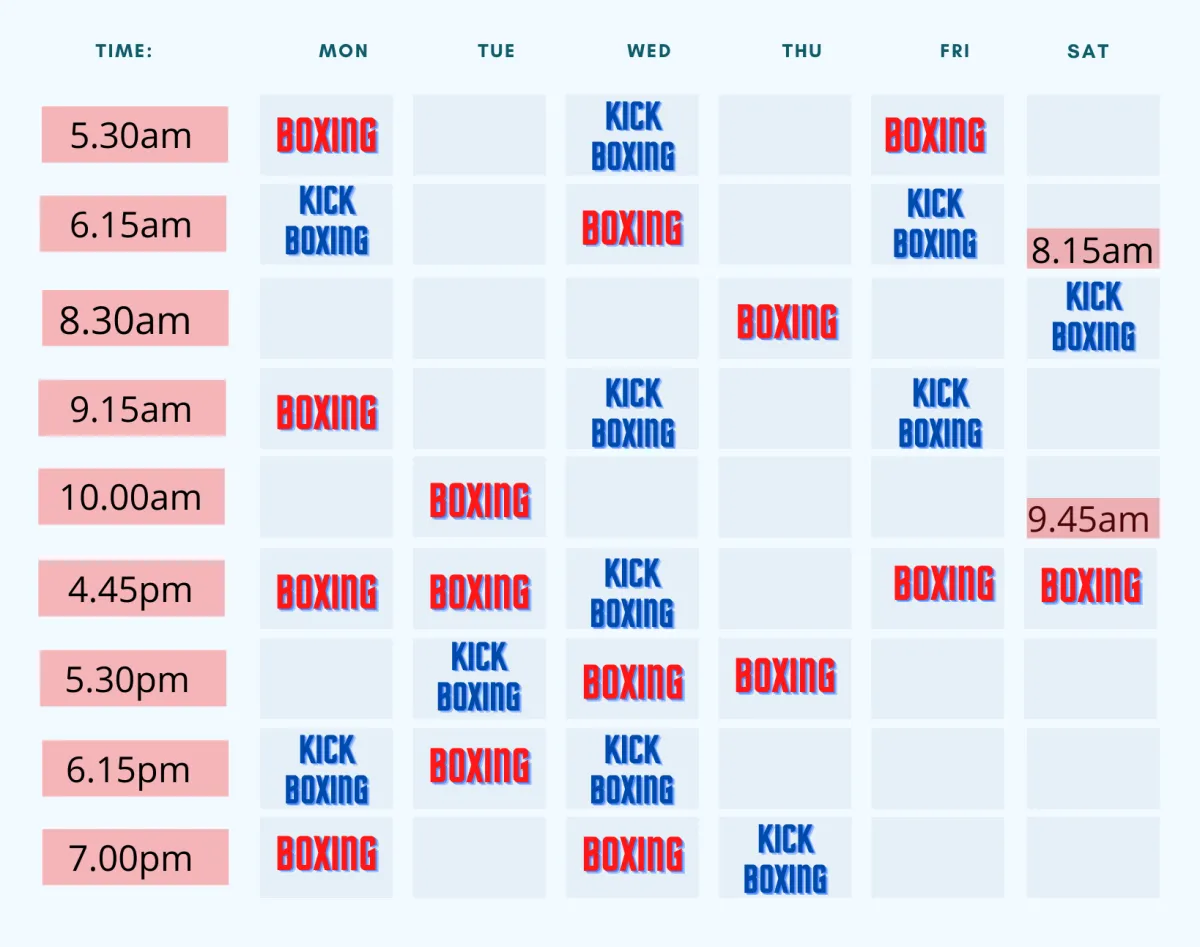The image size is (1200, 947).
Task: Click the MON column header
Action: click(343, 51)
